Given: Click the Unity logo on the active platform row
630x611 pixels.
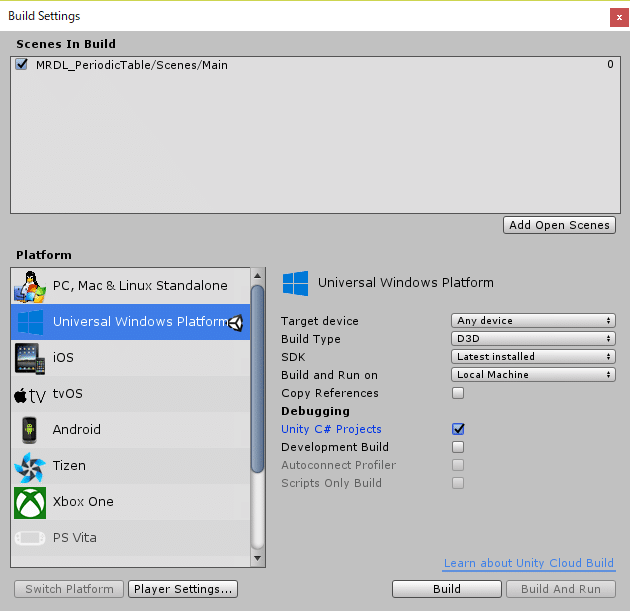Looking at the screenshot, I should coord(236,323).
